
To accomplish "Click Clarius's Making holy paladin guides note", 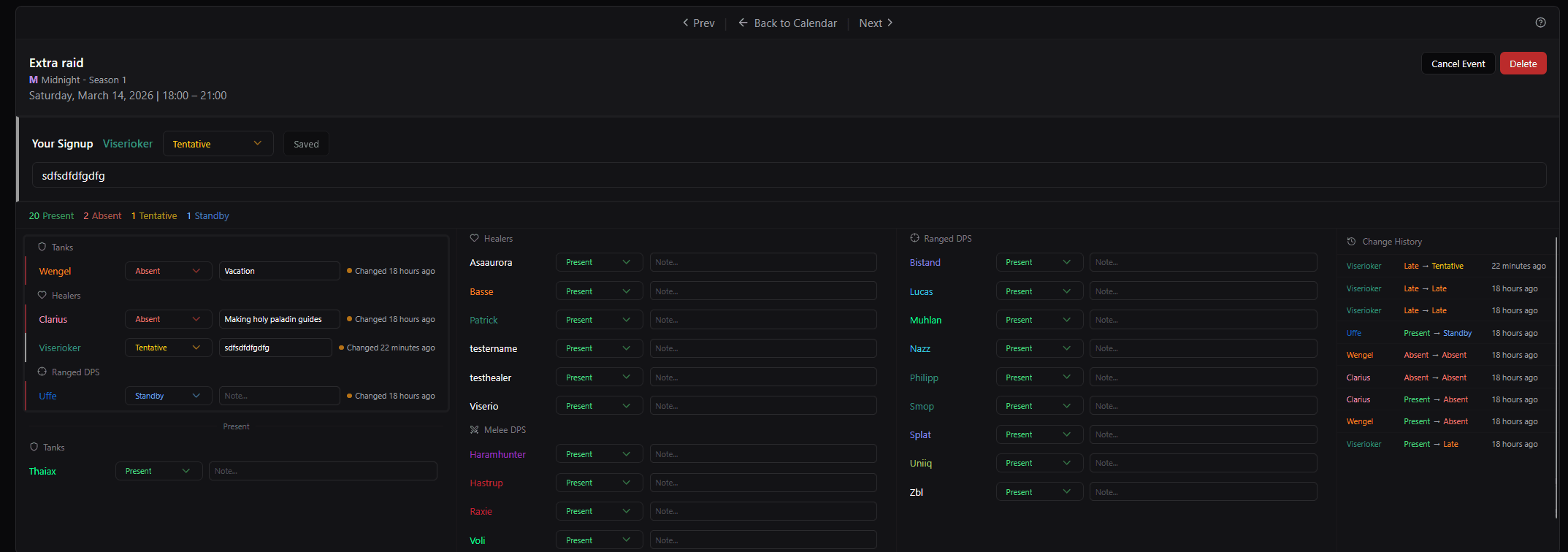I will point(279,319).
